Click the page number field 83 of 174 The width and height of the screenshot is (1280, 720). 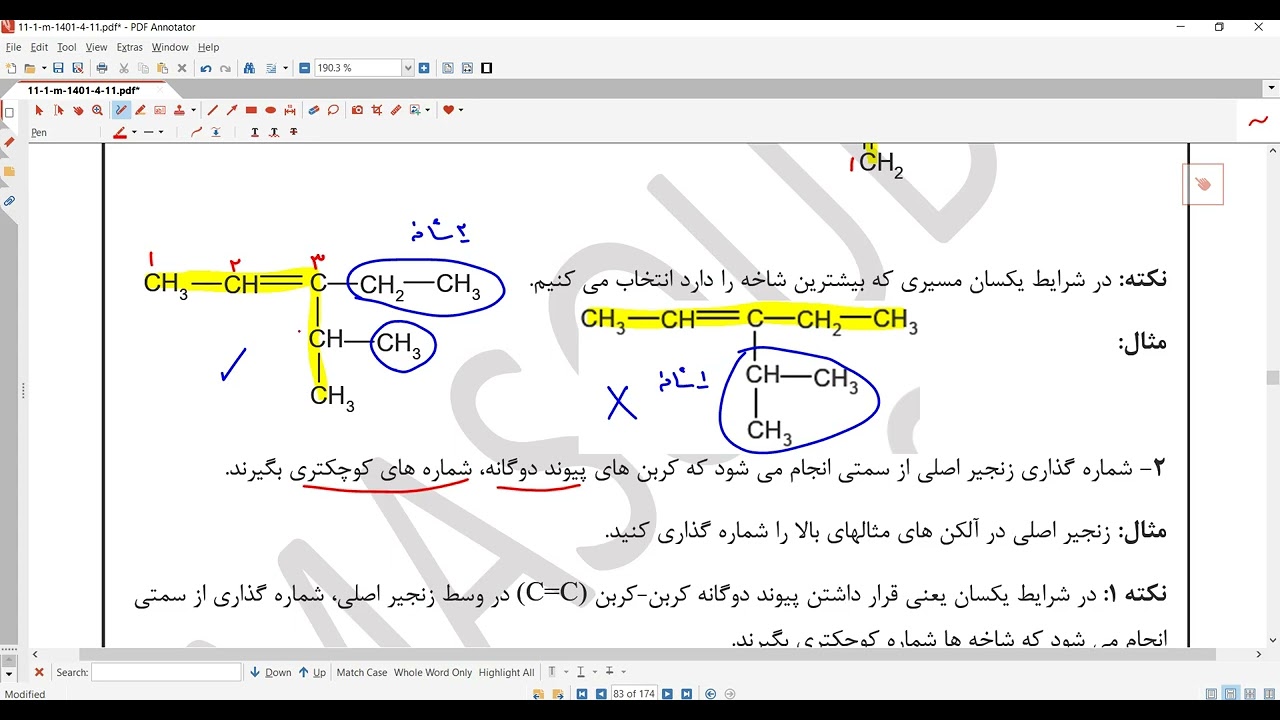(x=634, y=694)
